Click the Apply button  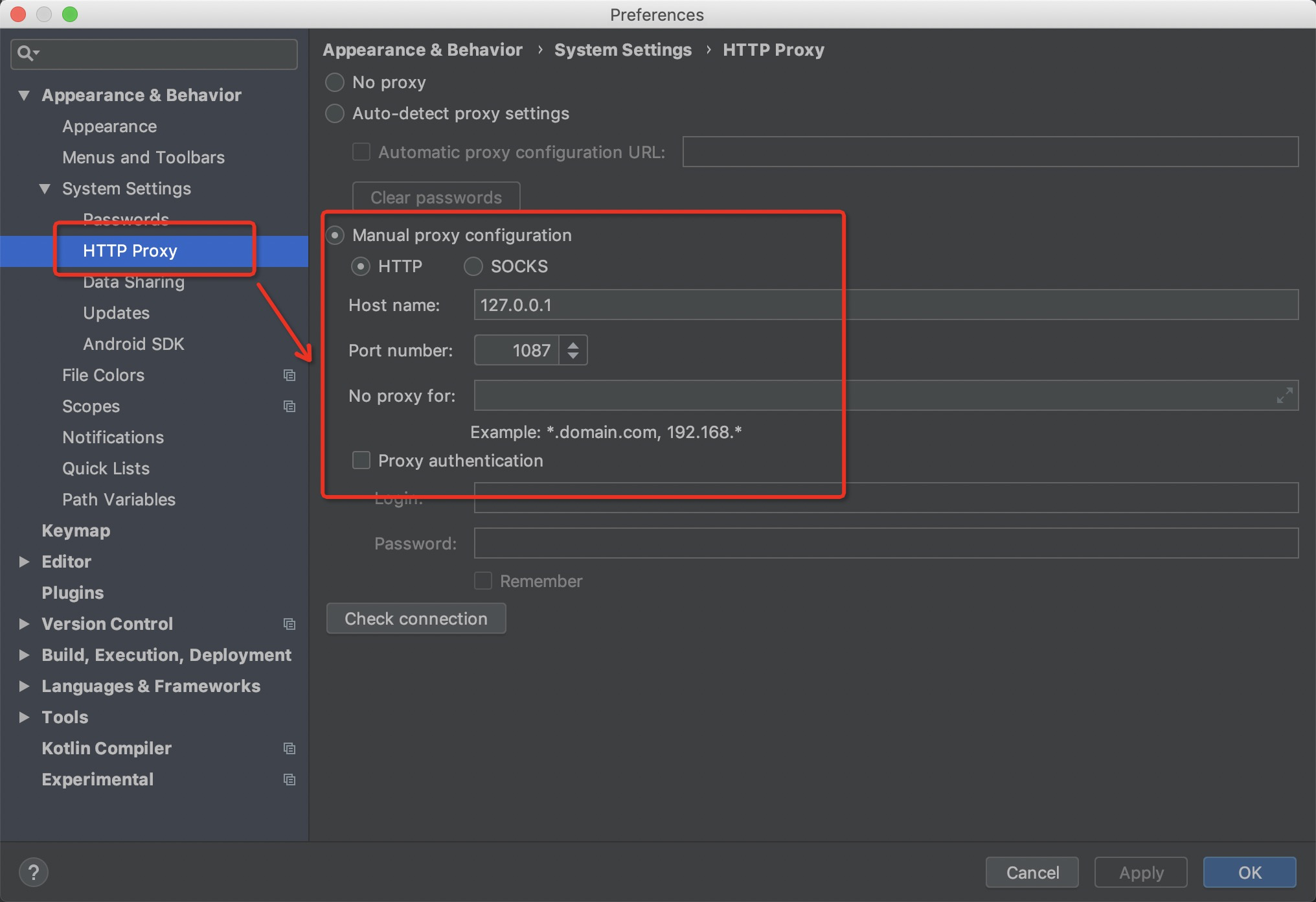[1141, 873]
